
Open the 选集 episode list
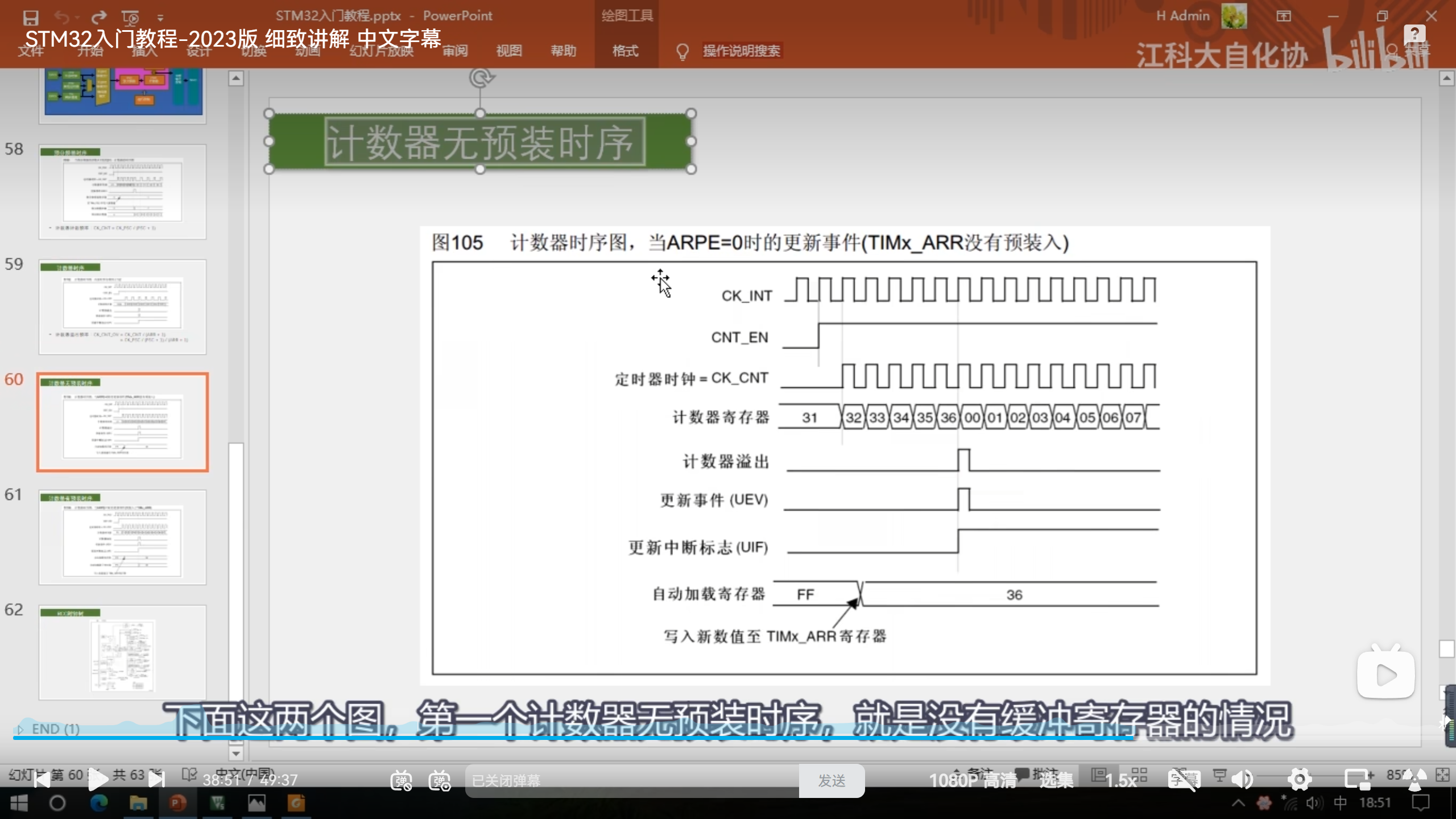(1056, 780)
